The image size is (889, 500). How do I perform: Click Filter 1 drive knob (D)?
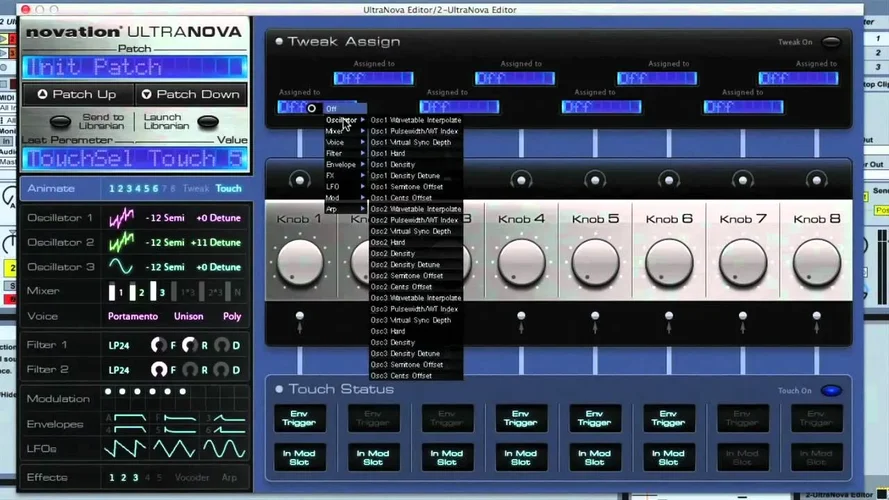pos(222,345)
